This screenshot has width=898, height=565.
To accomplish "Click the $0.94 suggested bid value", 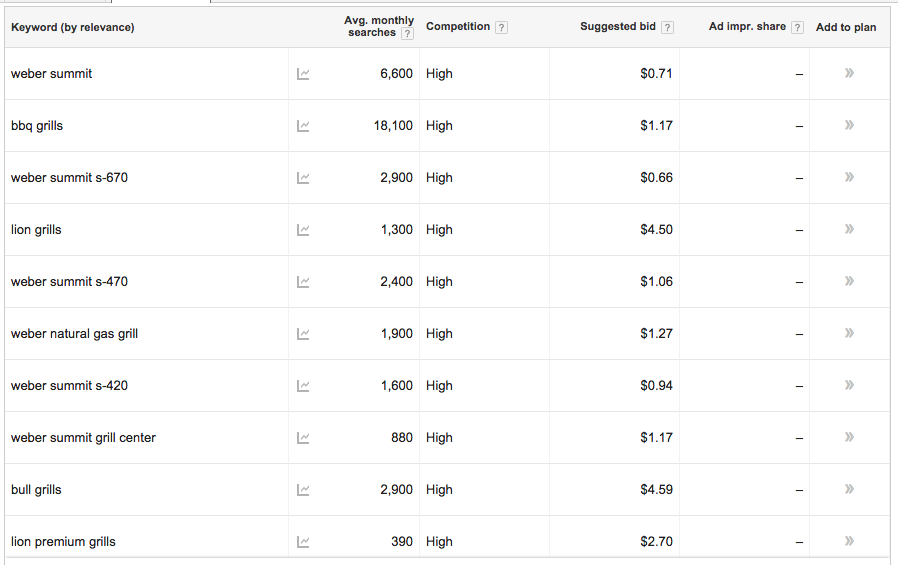I will click(656, 386).
